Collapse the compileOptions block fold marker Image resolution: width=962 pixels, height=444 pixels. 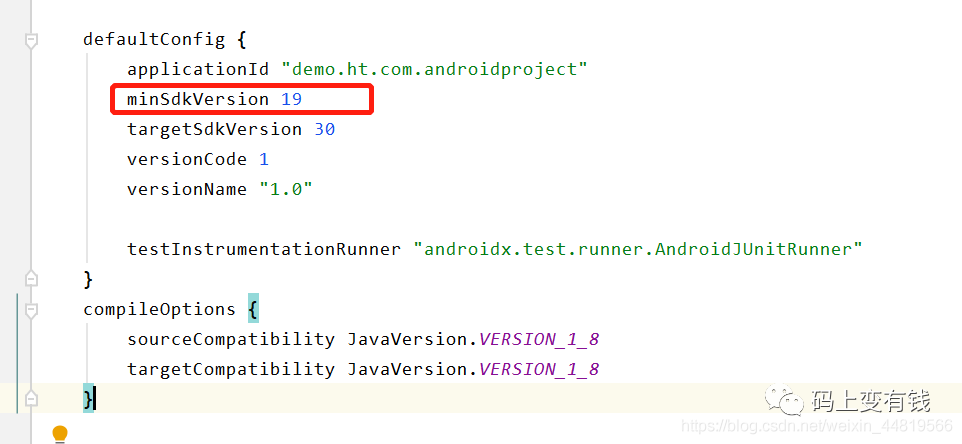point(31,310)
